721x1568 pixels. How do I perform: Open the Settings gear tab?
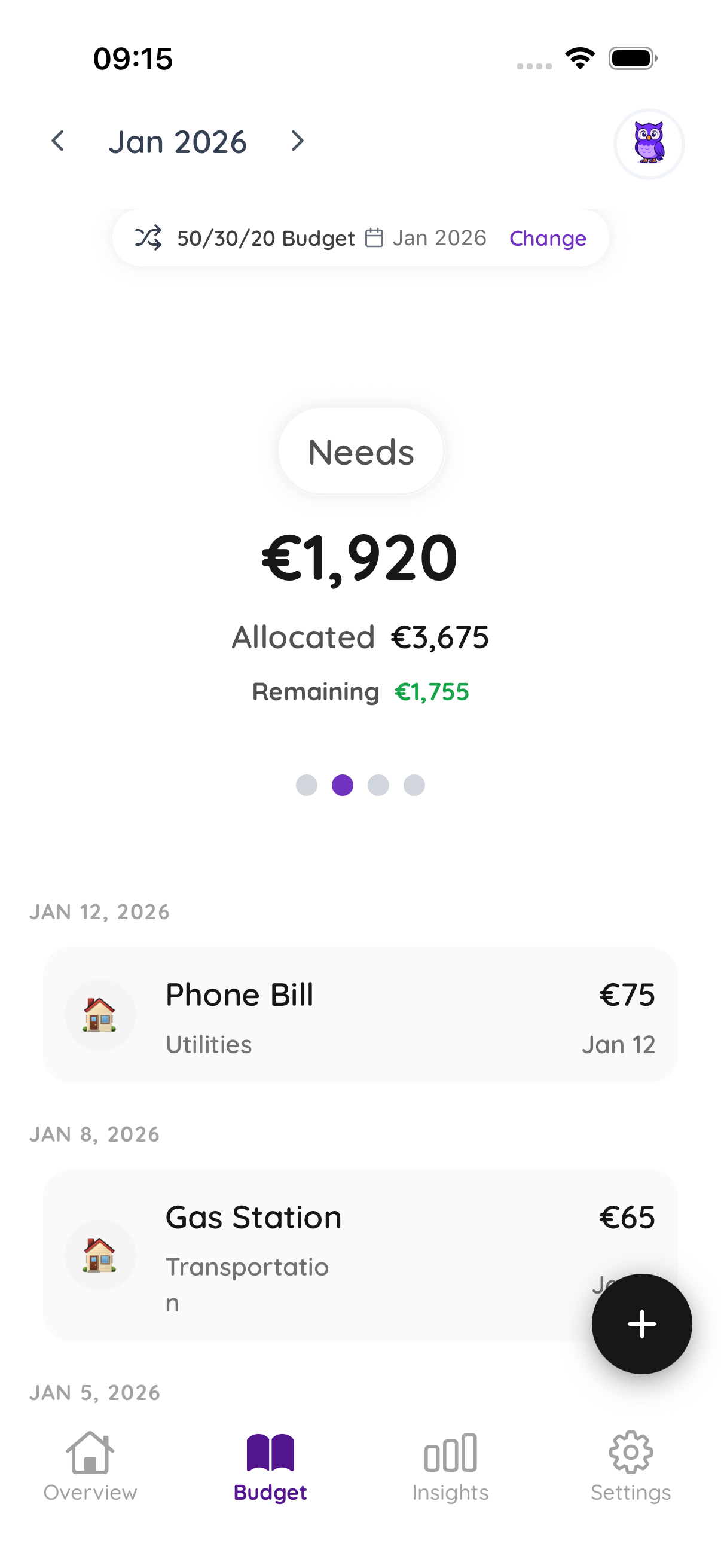pyautogui.click(x=630, y=1466)
